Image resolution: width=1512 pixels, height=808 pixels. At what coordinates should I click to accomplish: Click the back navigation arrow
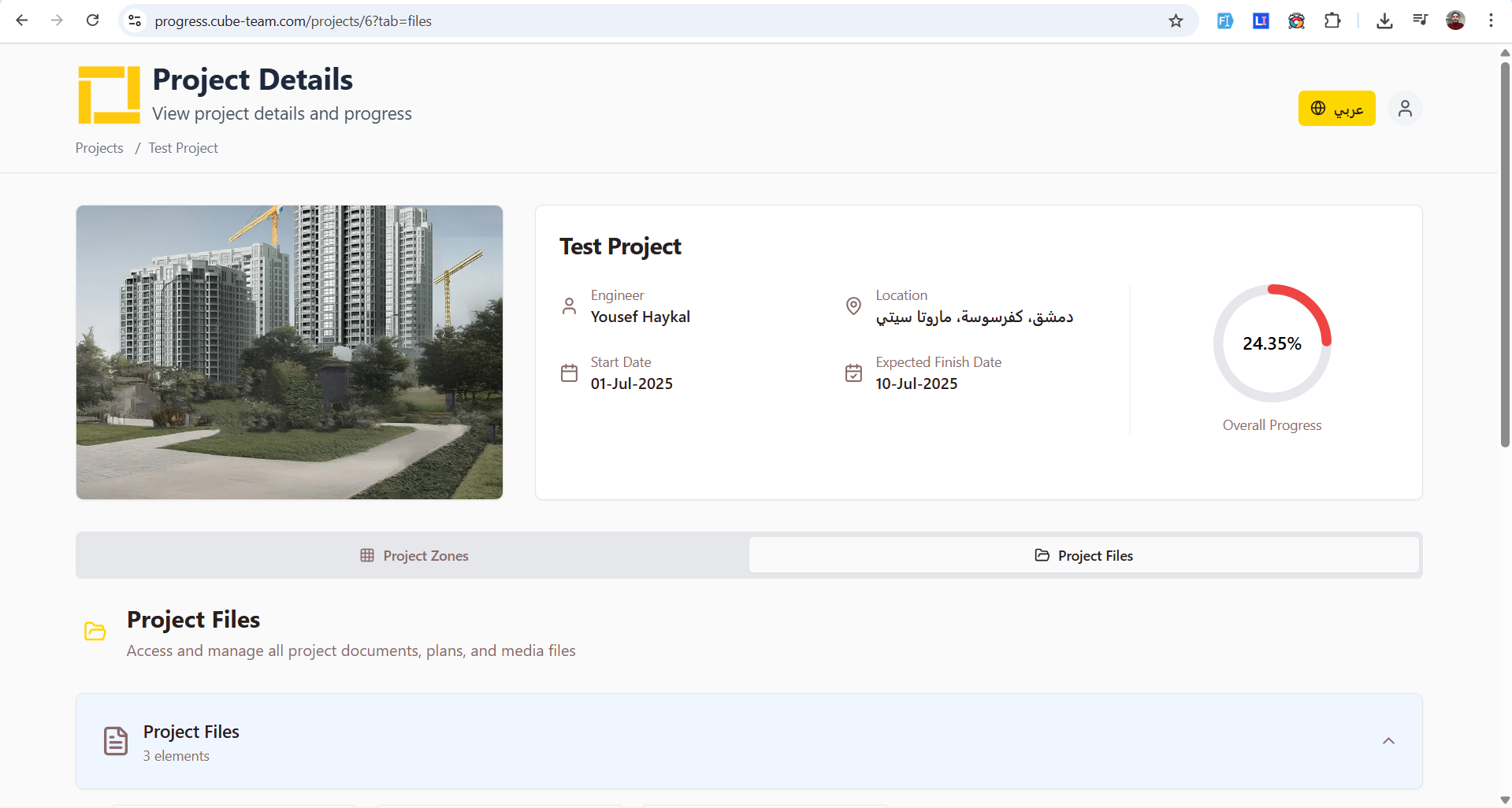click(22, 20)
